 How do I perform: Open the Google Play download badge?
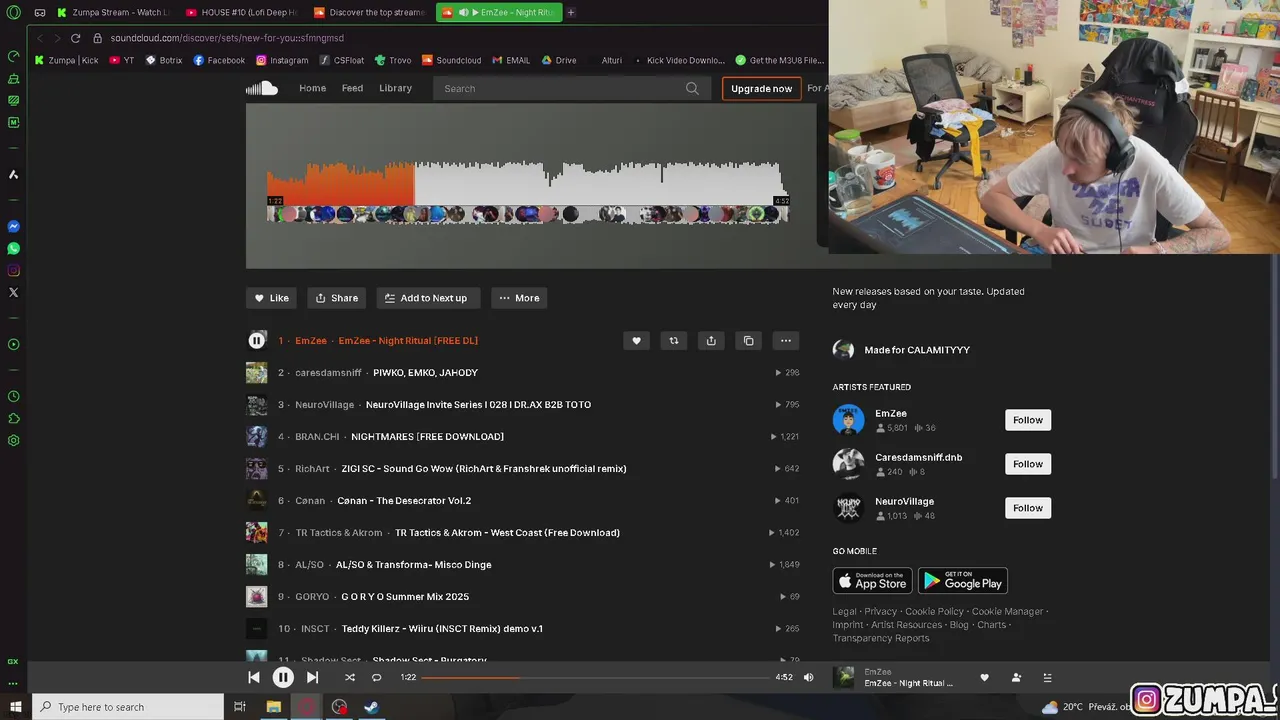[x=962, y=581]
